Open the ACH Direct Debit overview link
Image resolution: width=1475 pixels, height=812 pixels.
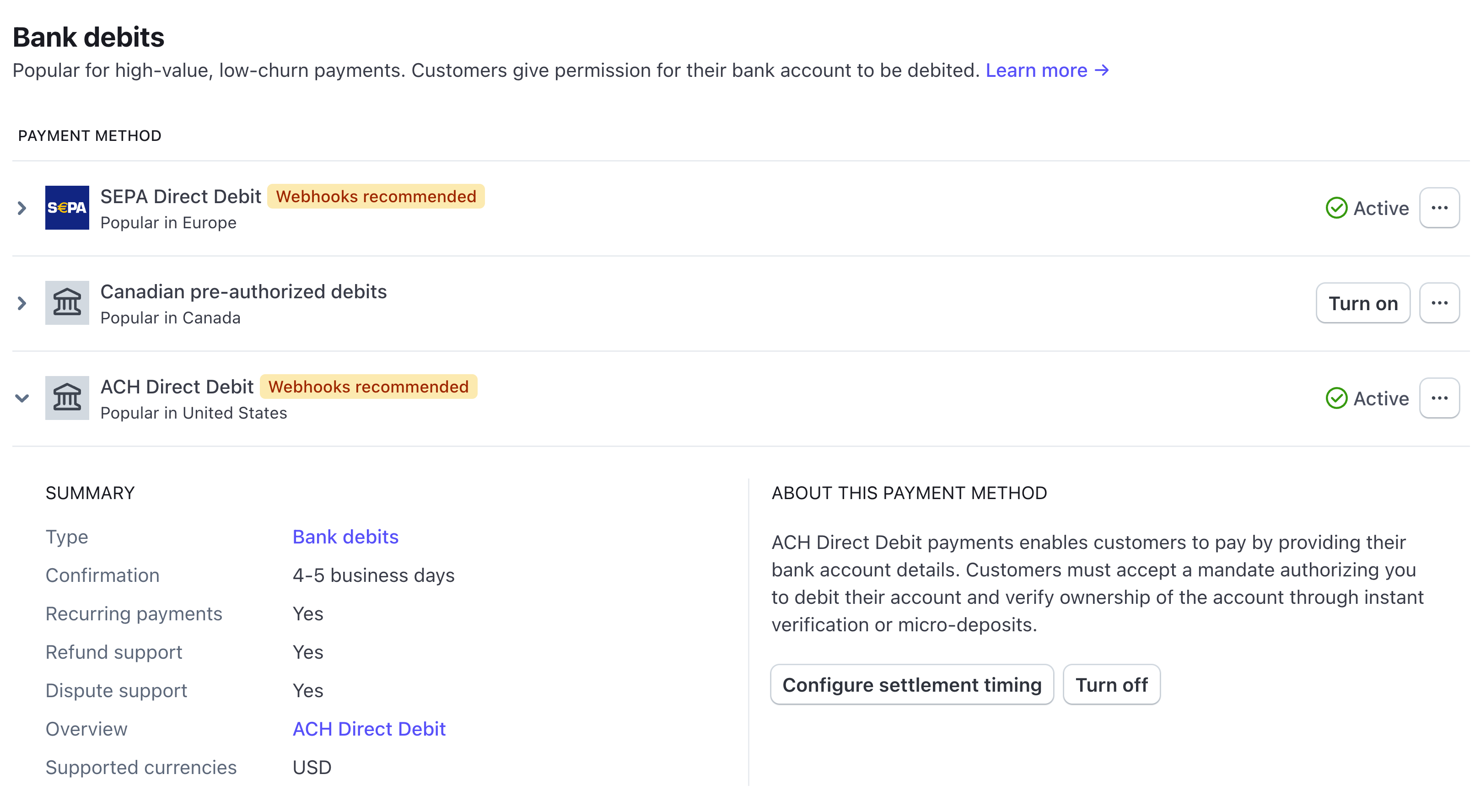pos(369,729)
